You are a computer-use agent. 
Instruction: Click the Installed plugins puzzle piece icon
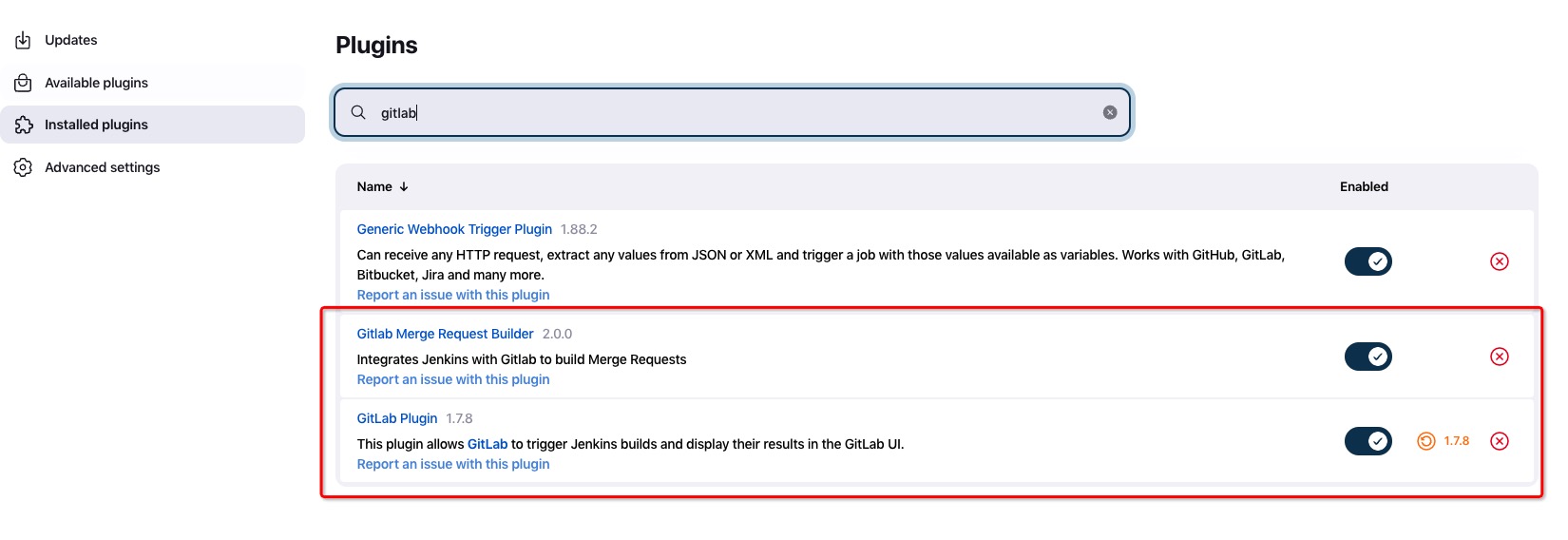(x=24, y=125)
